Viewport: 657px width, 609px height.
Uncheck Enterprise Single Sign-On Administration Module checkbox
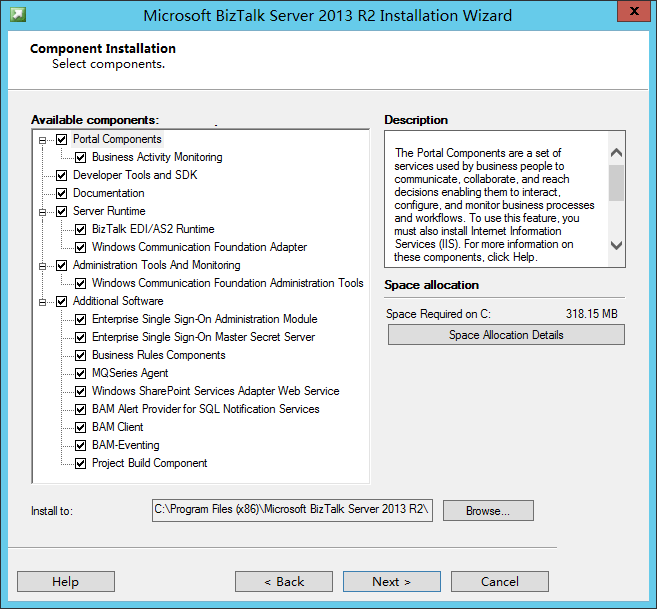[80, 319]
